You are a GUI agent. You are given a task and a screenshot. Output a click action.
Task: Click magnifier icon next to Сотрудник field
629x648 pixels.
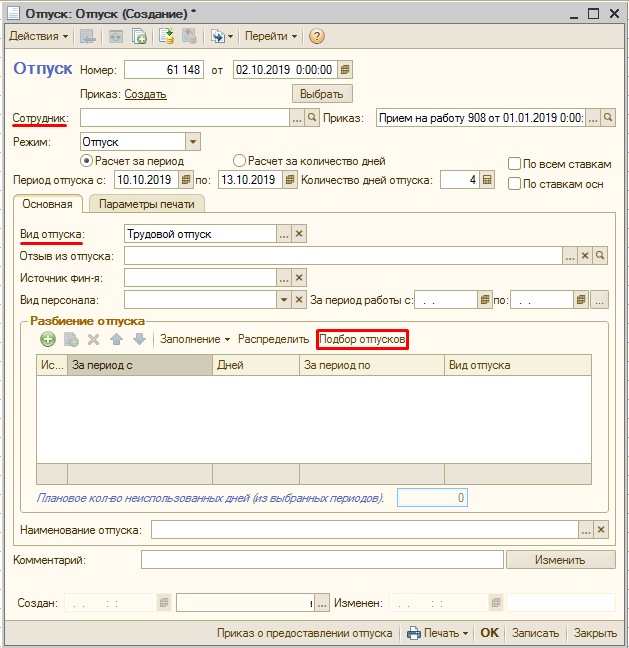[312, 118]
